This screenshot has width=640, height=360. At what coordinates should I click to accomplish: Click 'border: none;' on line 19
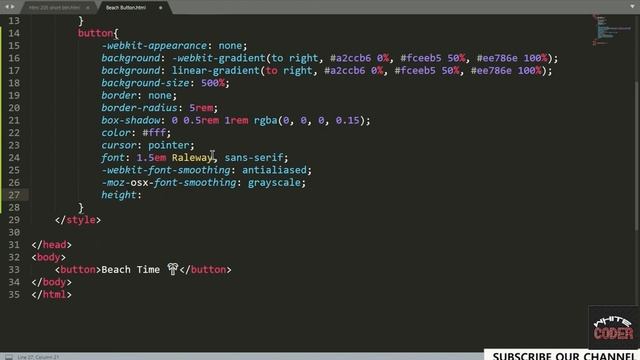point(139,96)
